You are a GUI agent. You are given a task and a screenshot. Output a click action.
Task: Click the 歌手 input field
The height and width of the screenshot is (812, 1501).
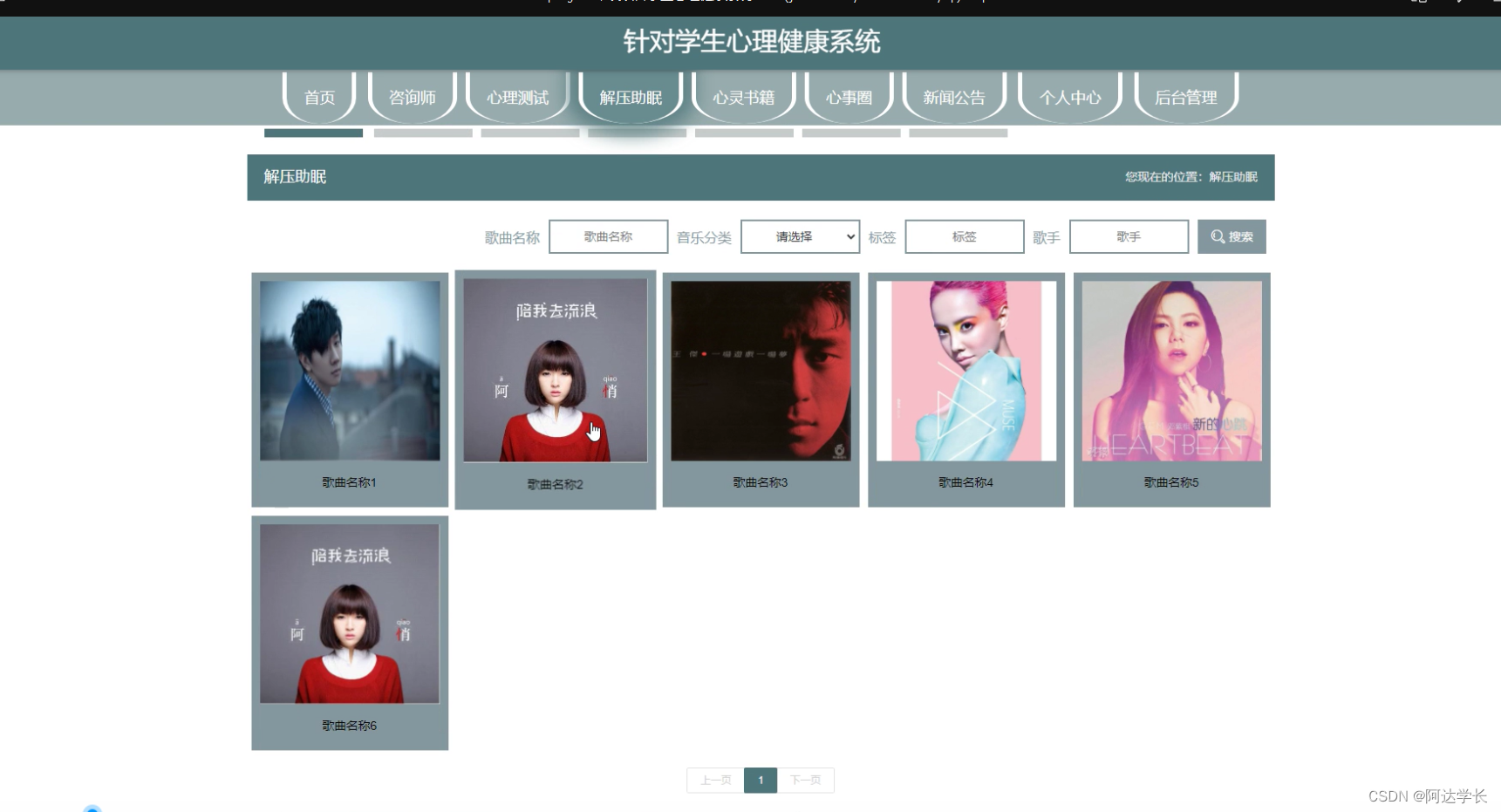pos(1129,236)
